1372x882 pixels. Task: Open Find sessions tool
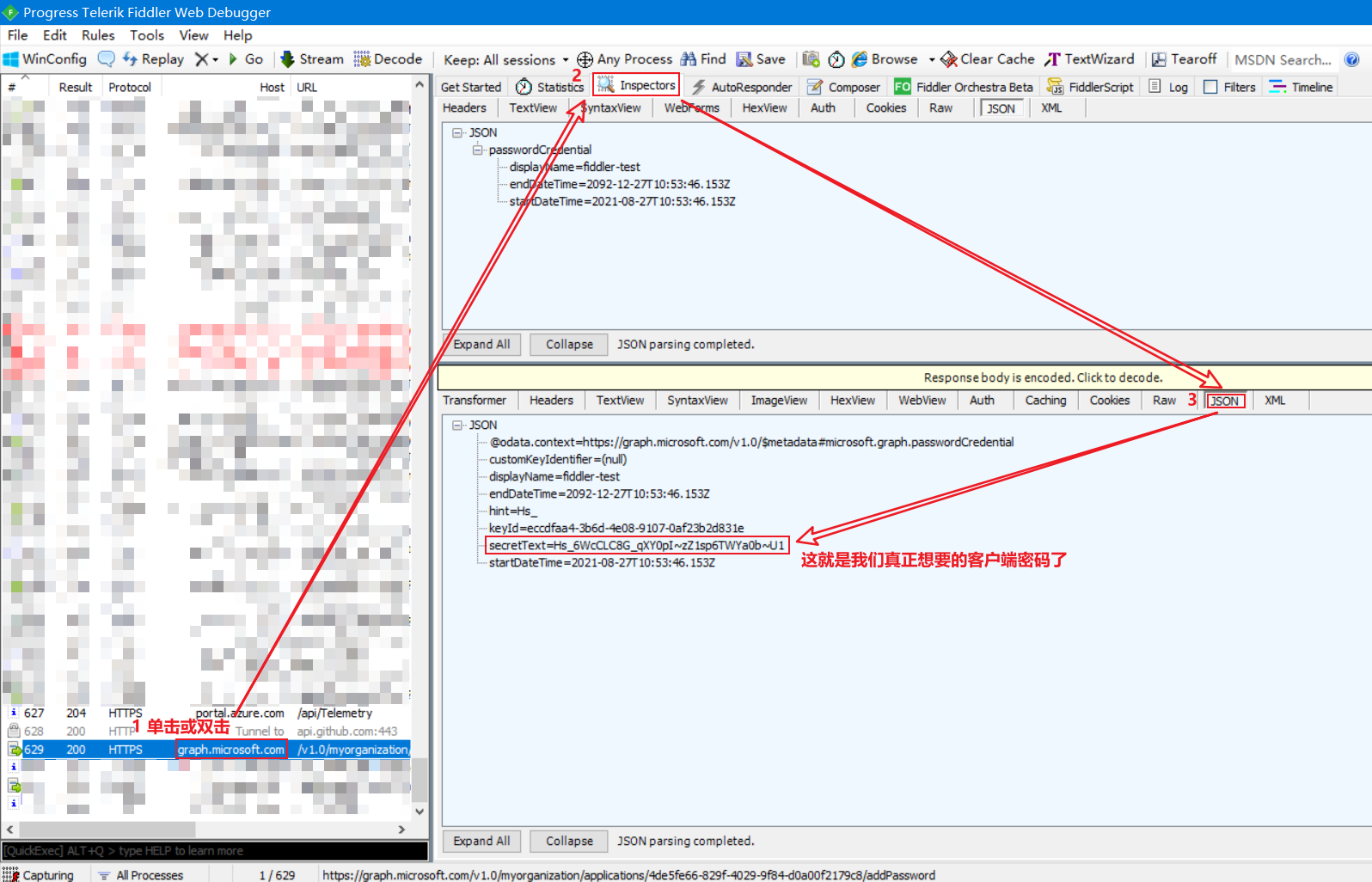click(703, 59)
